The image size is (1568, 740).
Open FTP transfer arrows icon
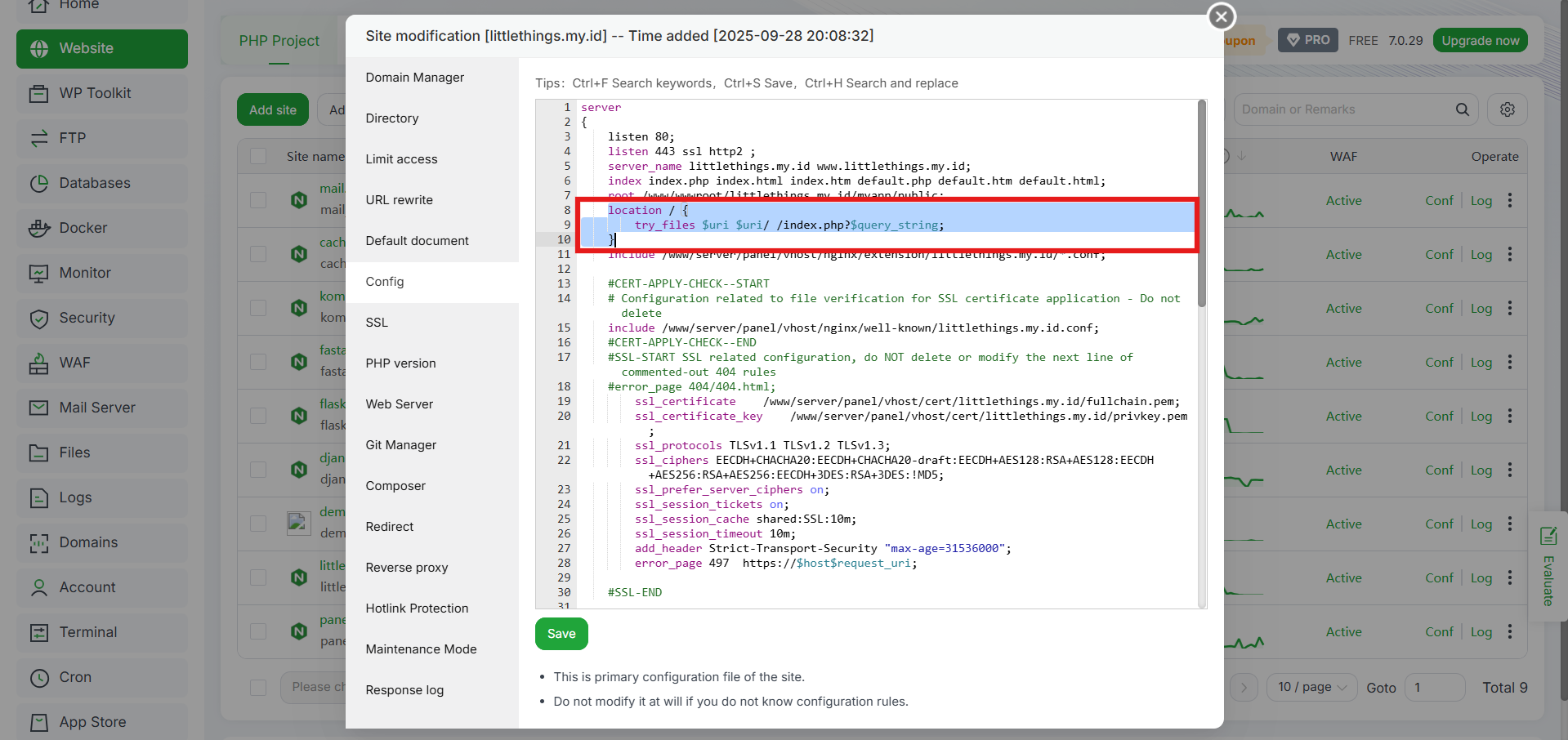click(x=39, y=139)
